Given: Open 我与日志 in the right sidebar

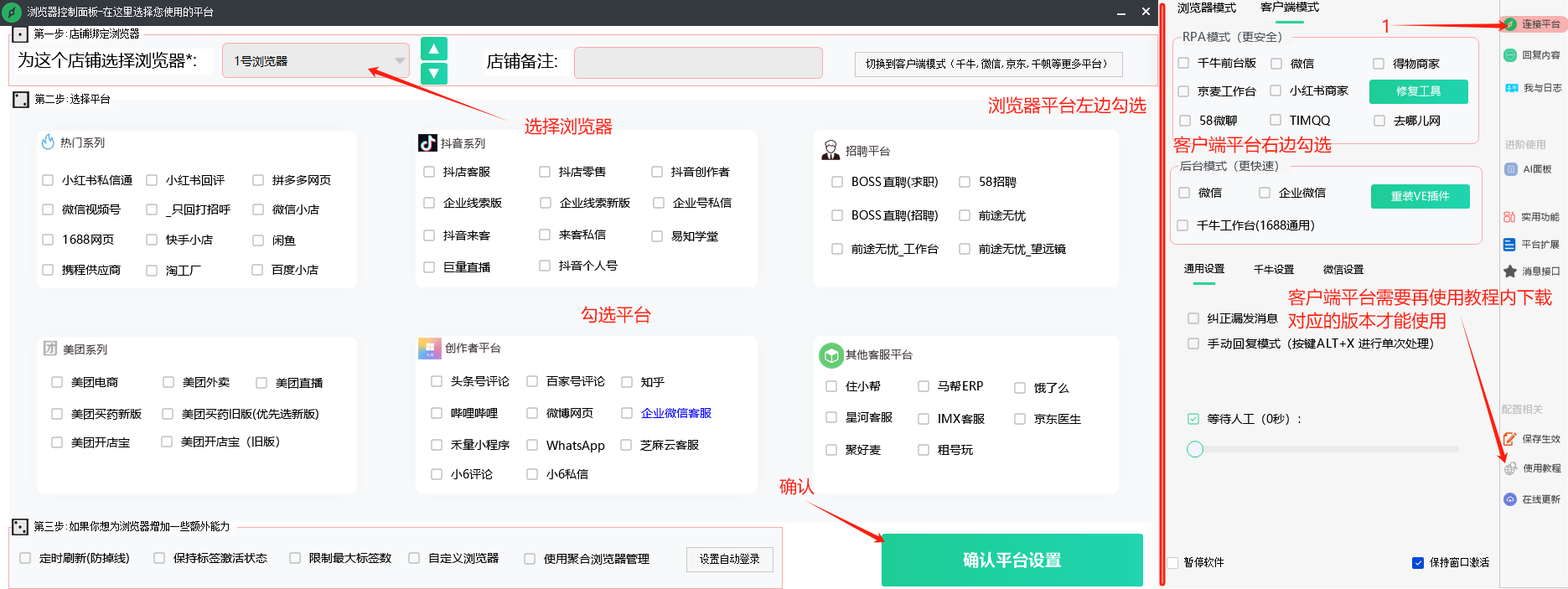Looking at the screenshot, I should [1533, 88].
